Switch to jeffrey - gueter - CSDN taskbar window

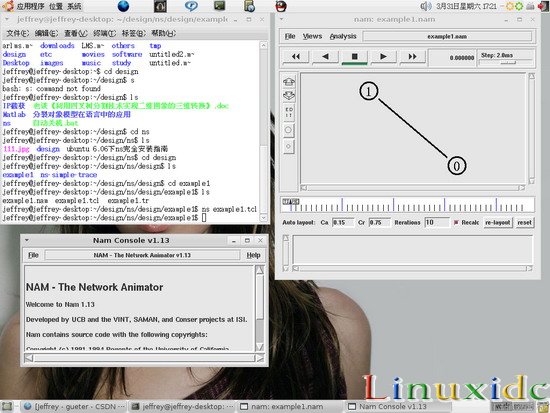tap(75, 407)
